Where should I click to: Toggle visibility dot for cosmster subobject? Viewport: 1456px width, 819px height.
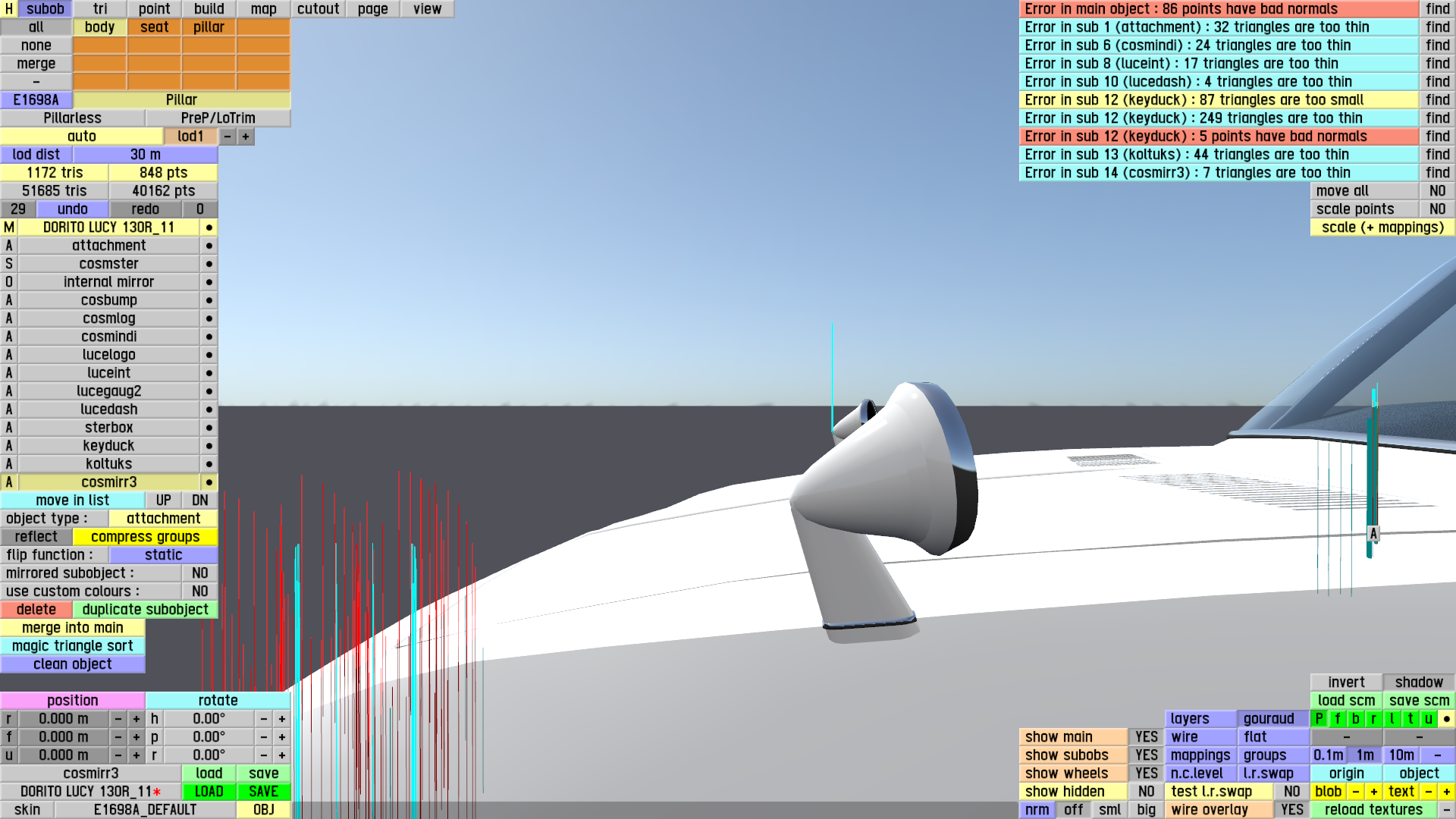[x=209, y=264]
